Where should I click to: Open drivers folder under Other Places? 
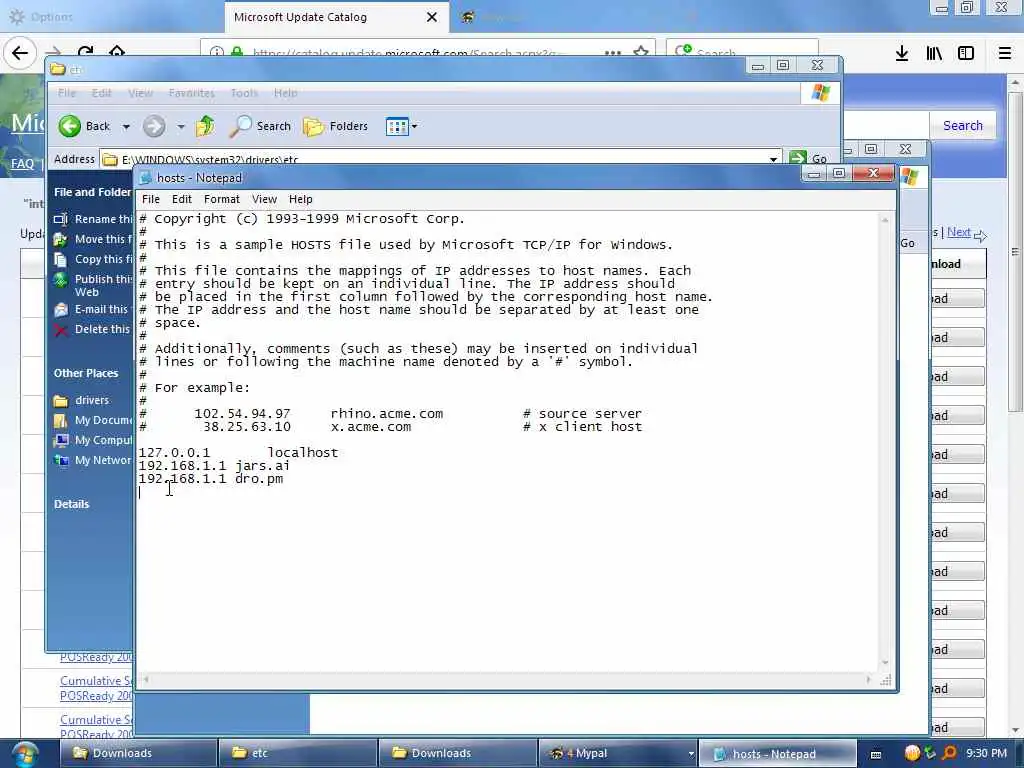82,400
